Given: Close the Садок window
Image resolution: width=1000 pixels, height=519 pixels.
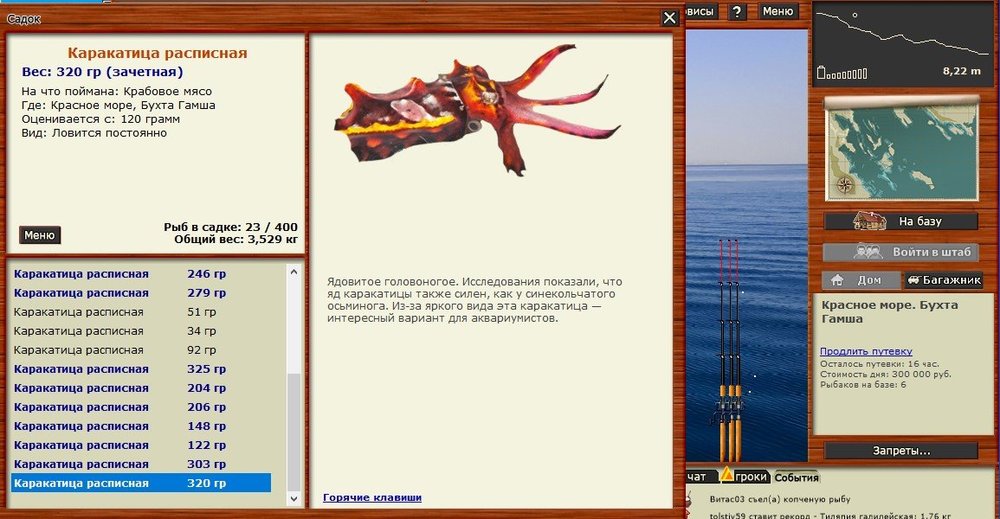Looking at the screenshot, I should 670,17.
